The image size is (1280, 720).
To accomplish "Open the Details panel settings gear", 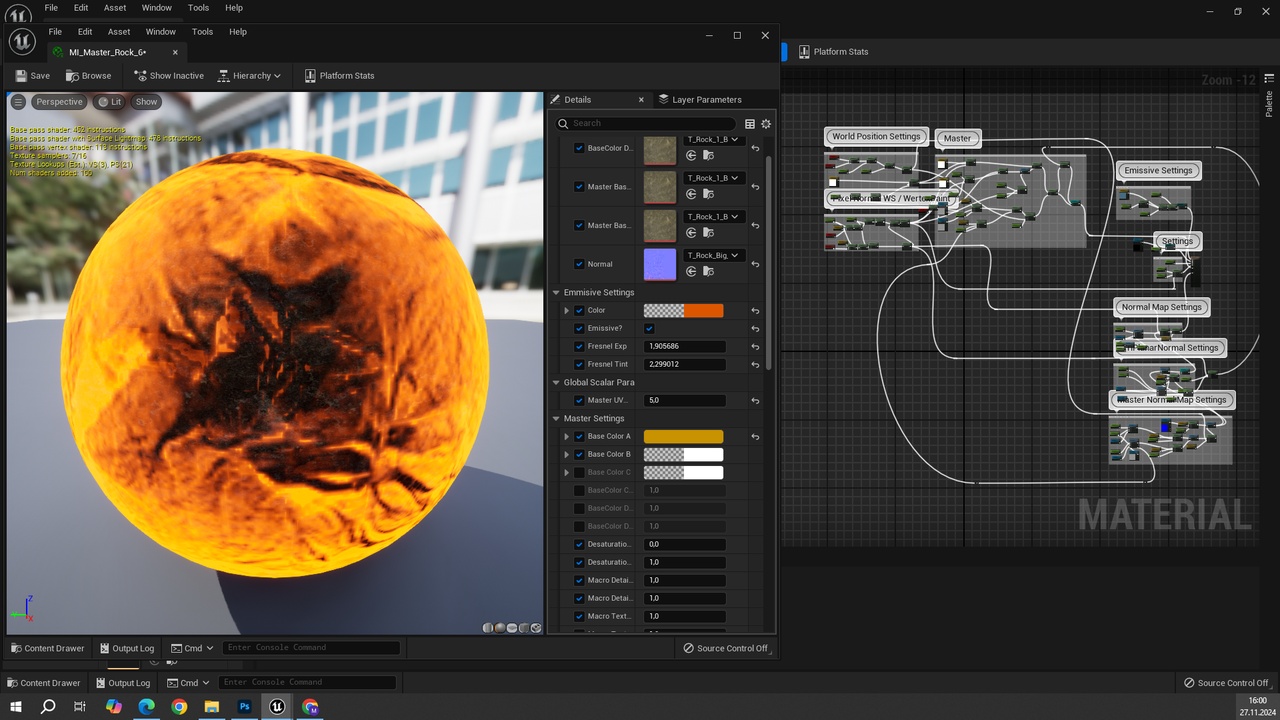I will pos(766,124).
